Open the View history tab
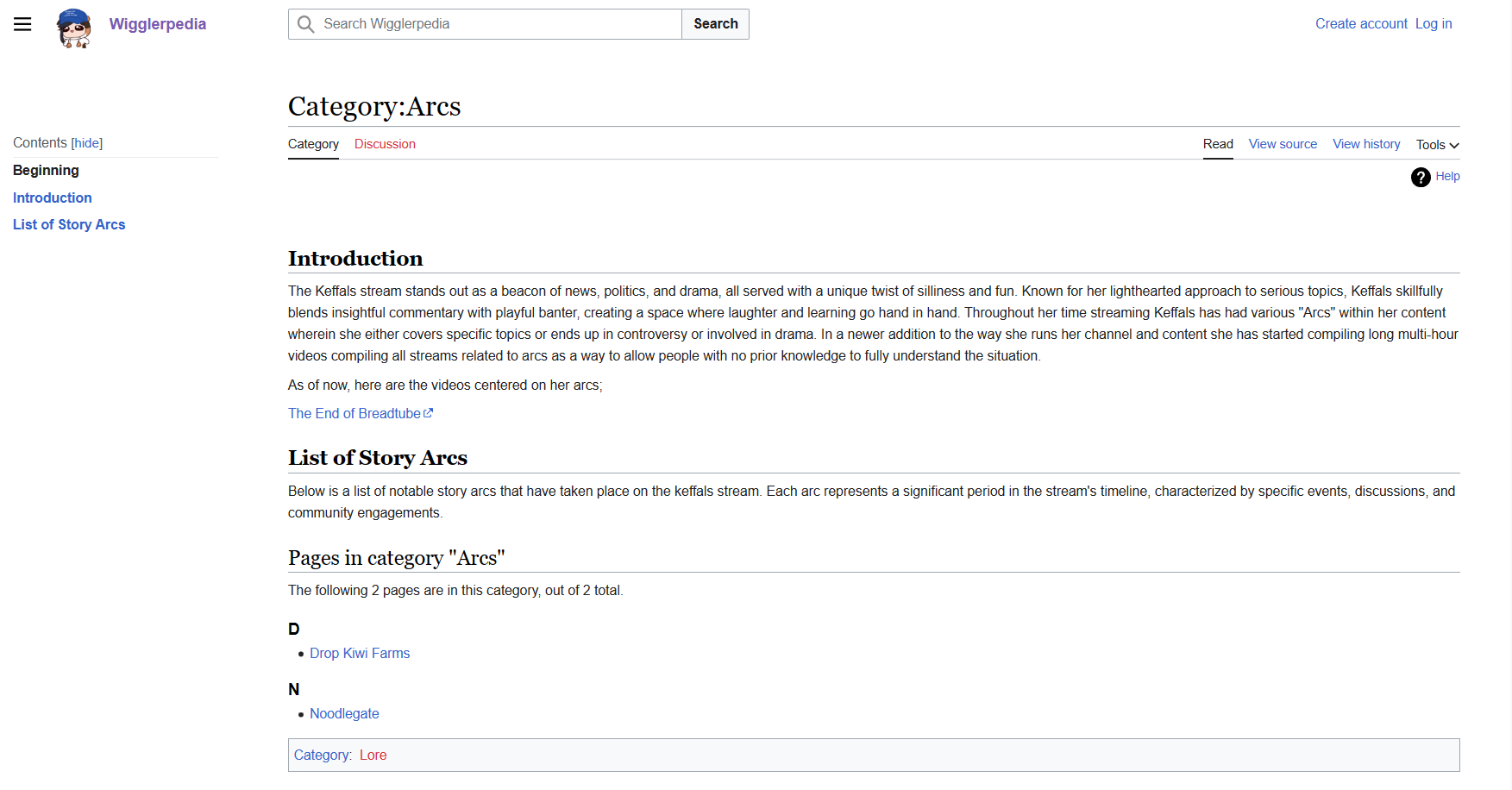The width and height of the screenshot is (1512, 790). click(x=1366, y=144)
